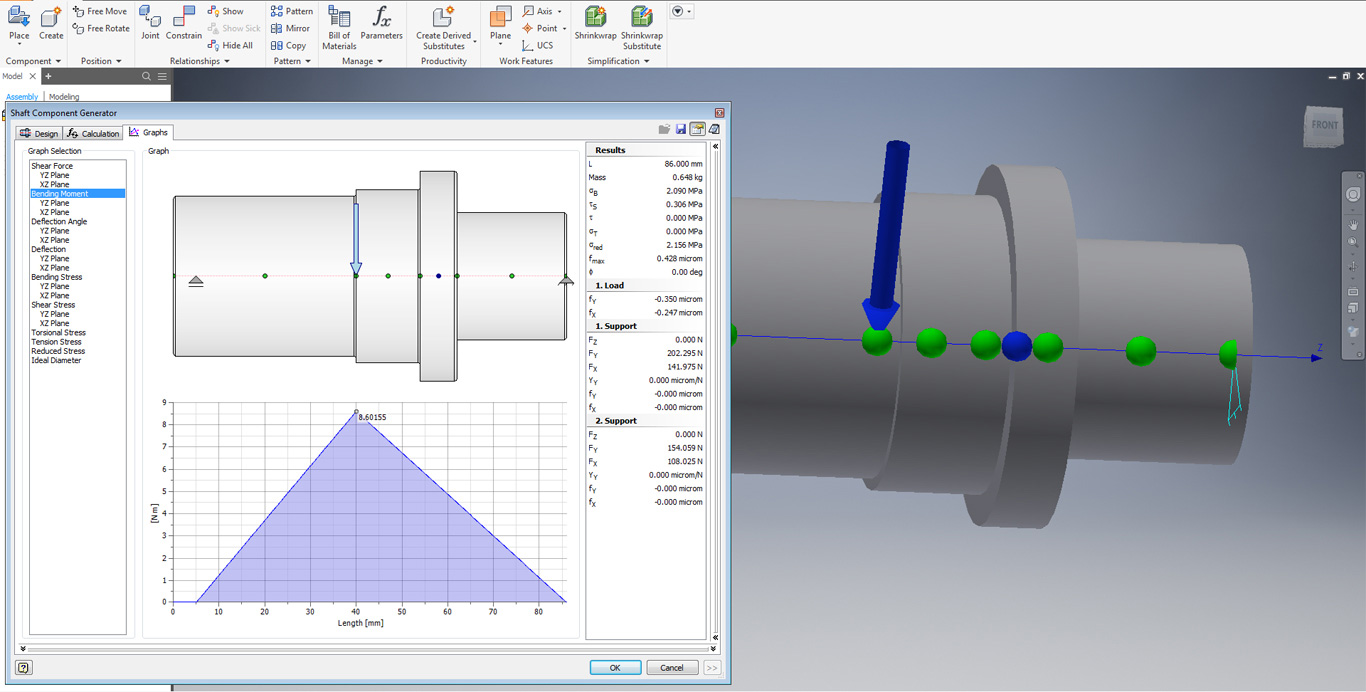Screen dimensions: 1366x692
Task: Open the Point dropdown arrow
Action: 564,28
